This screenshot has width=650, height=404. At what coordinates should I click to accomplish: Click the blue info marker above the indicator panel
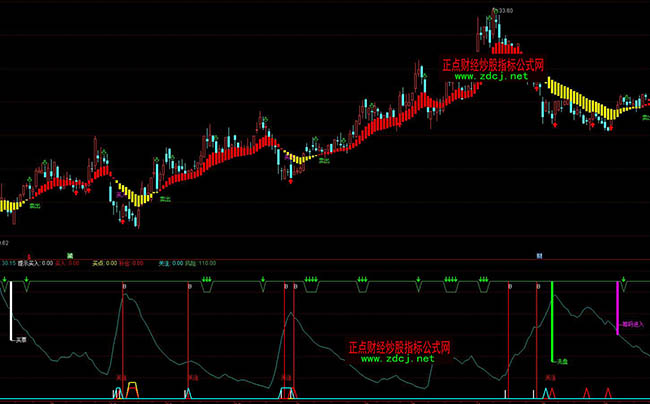(539, 255)
